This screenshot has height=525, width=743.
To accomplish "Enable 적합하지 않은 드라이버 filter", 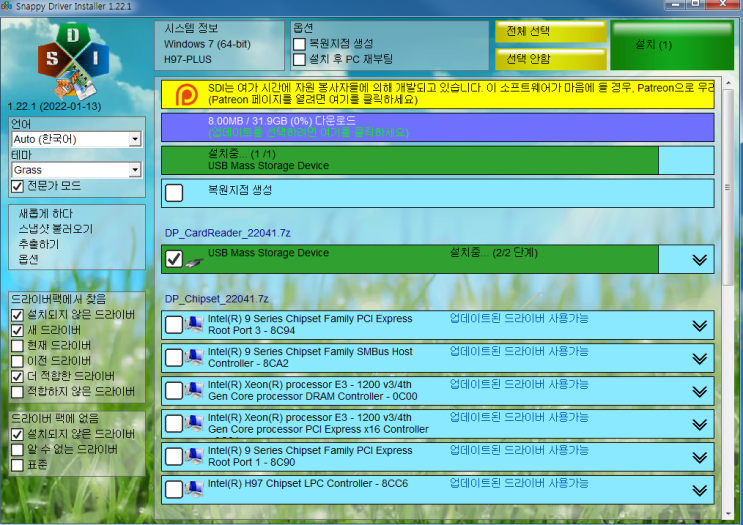I will (18, 392).
